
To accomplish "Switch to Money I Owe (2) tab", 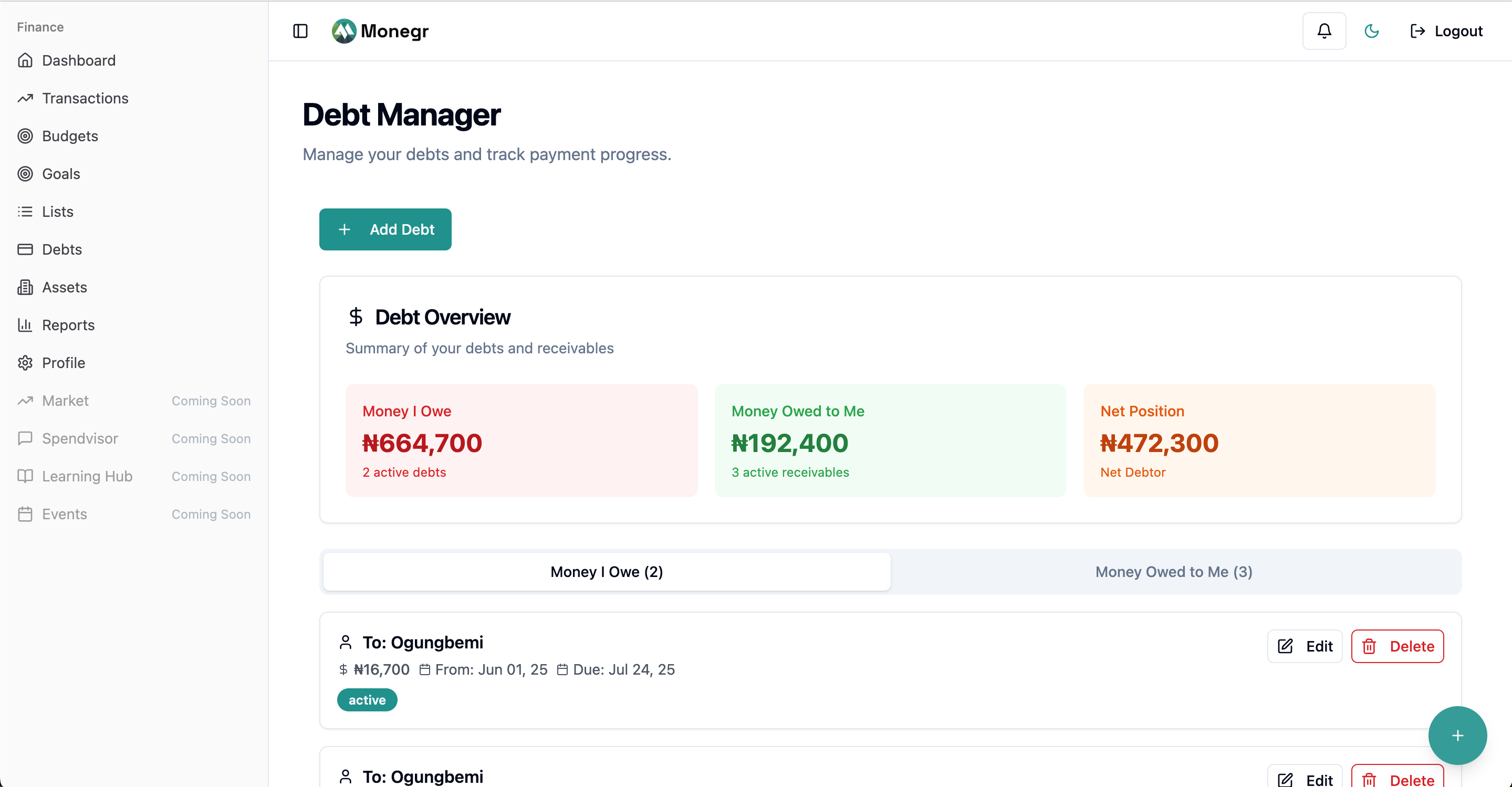I will pyautogui.click(x=607, y=572).
